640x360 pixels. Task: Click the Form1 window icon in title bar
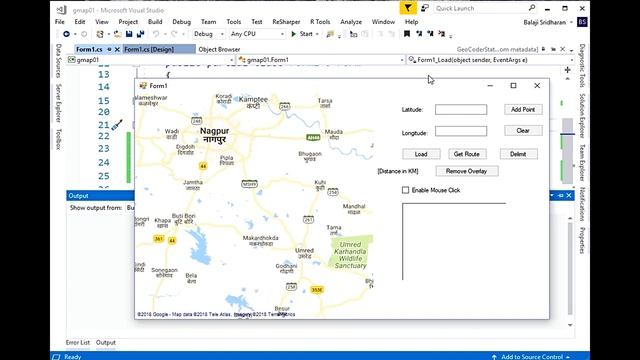[x=143, y=86]
